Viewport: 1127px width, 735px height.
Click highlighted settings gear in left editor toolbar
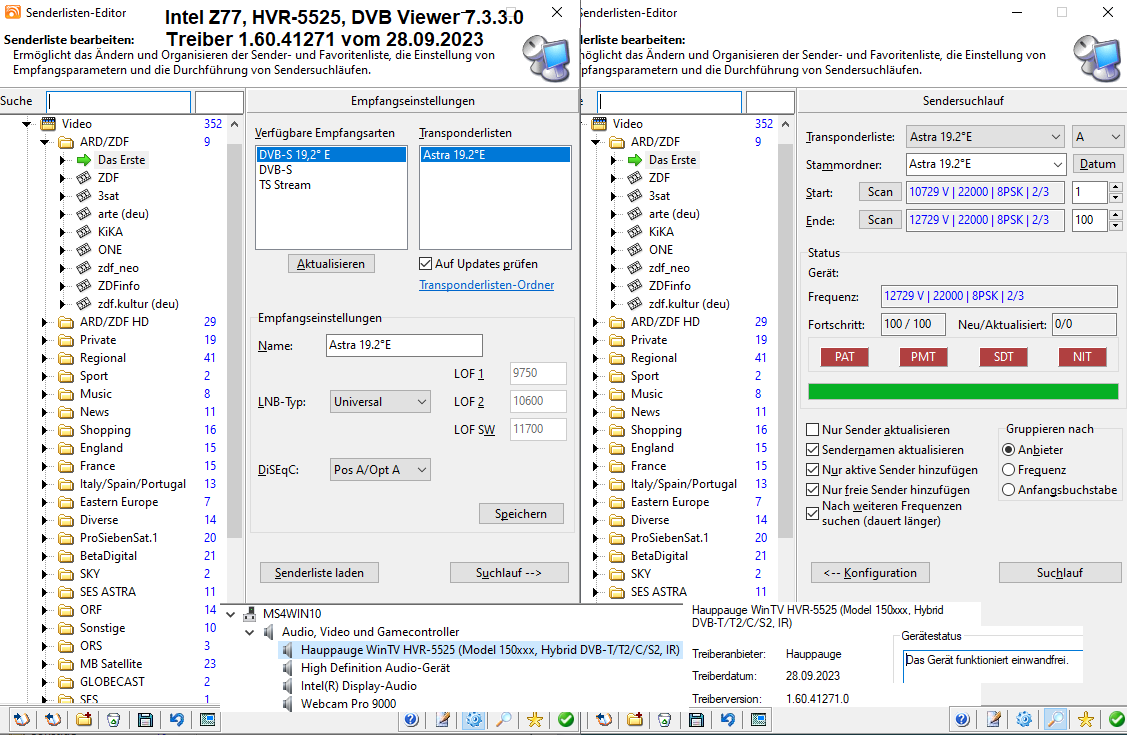474,719
